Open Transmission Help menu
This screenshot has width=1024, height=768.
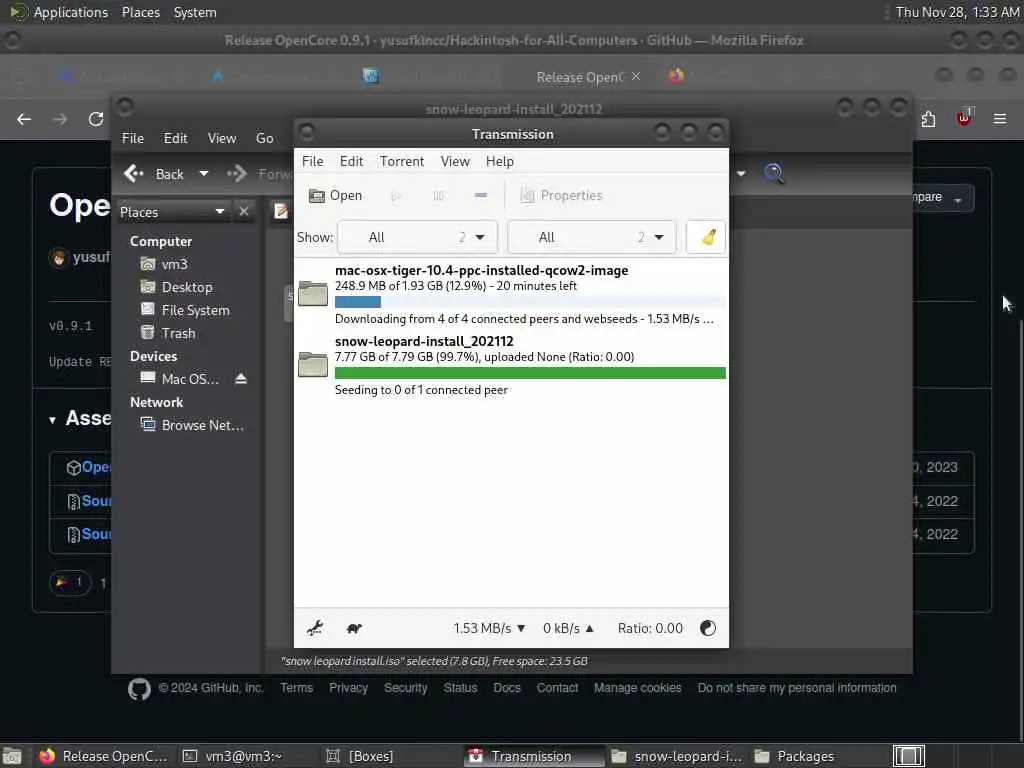tap(500, 161)
